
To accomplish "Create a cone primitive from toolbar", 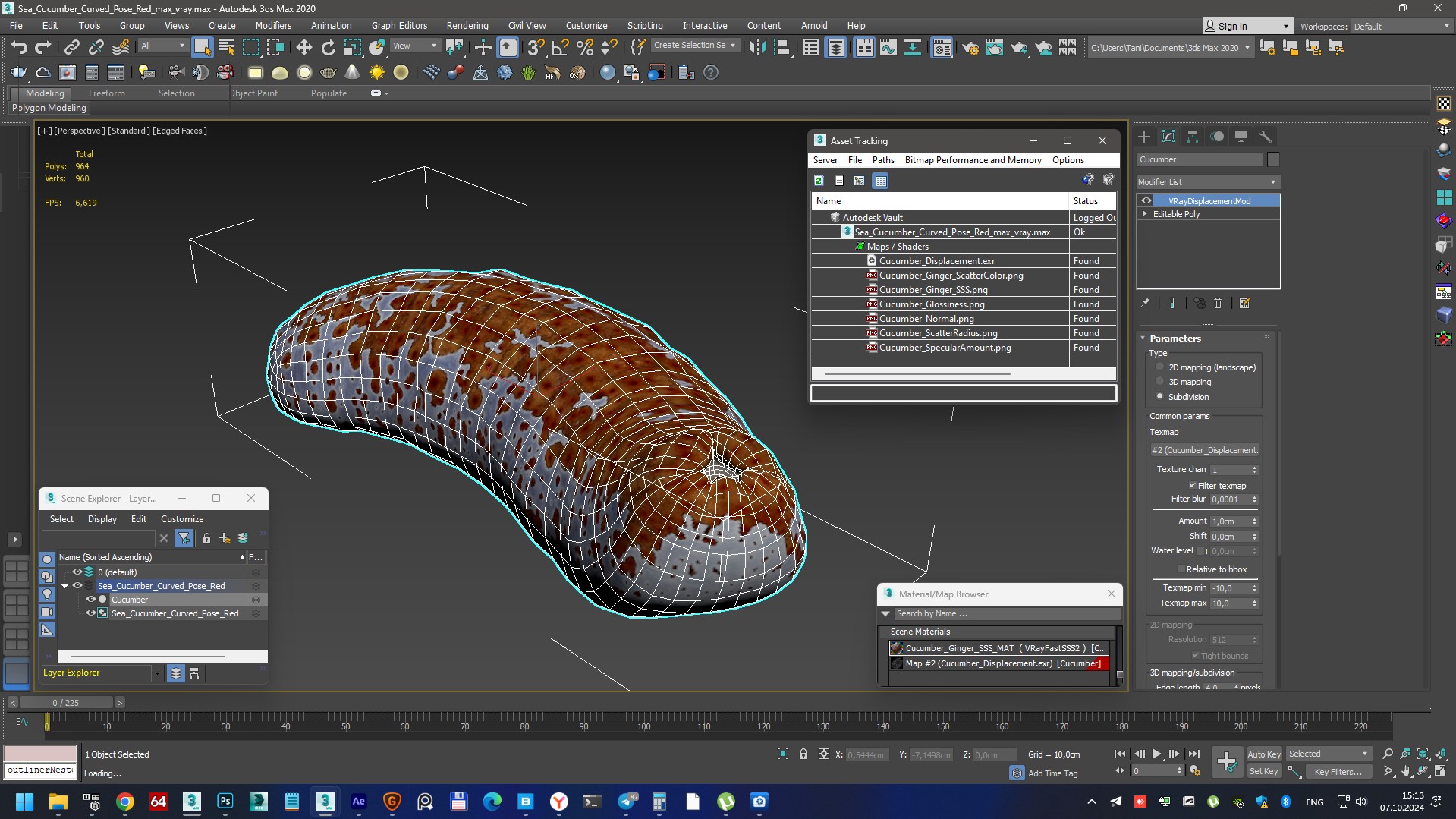I will pyautogui.click(x=353, y=72).
